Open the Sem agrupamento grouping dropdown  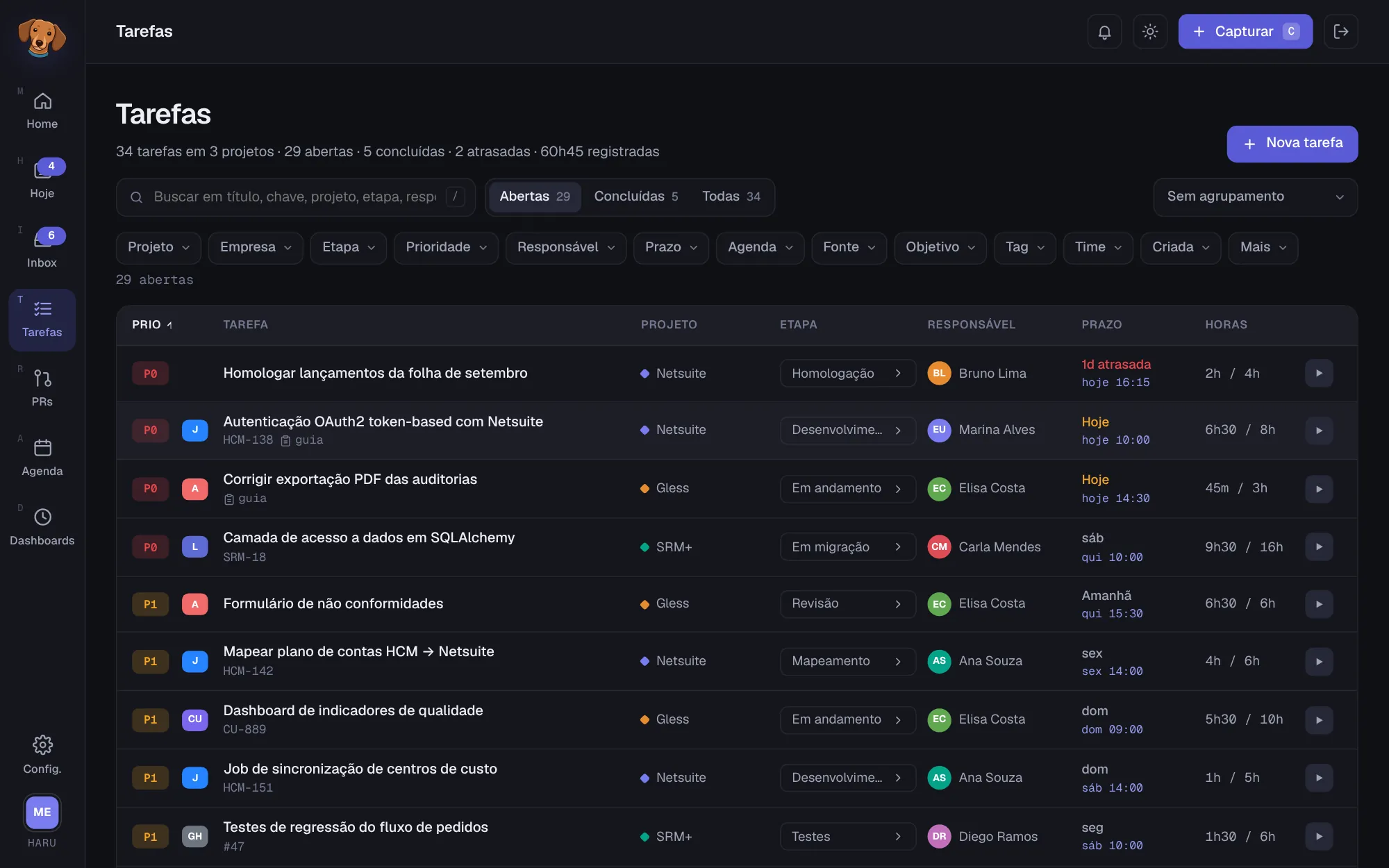click(1255, 197)
